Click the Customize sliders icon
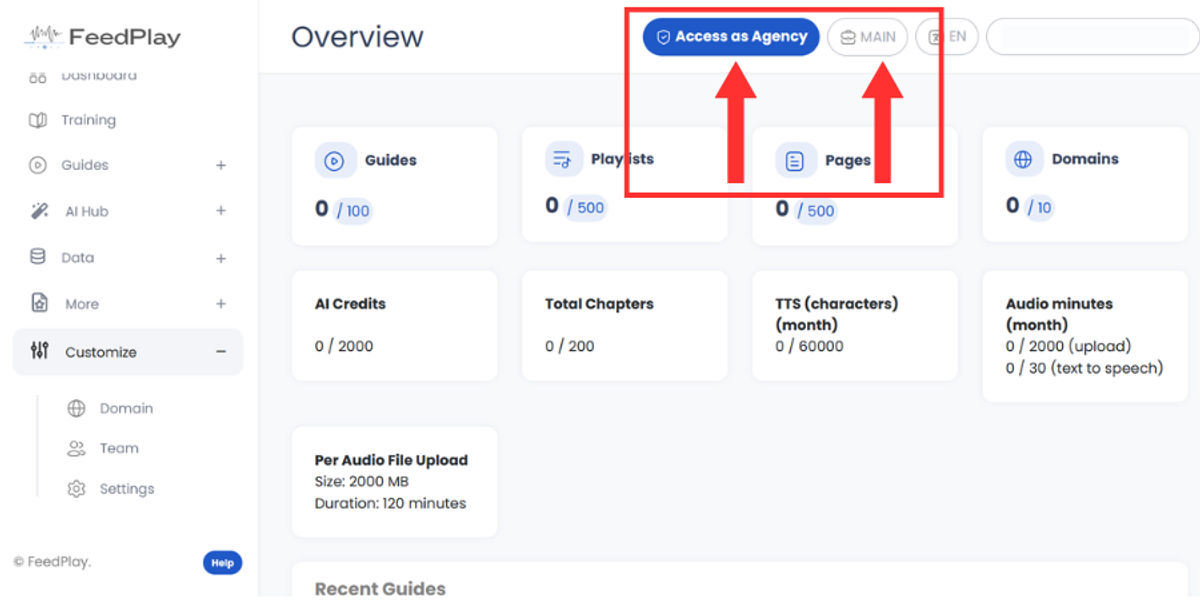Viewport: 1200px width, 600px height. pyautogui.click(x=40, y=351)
